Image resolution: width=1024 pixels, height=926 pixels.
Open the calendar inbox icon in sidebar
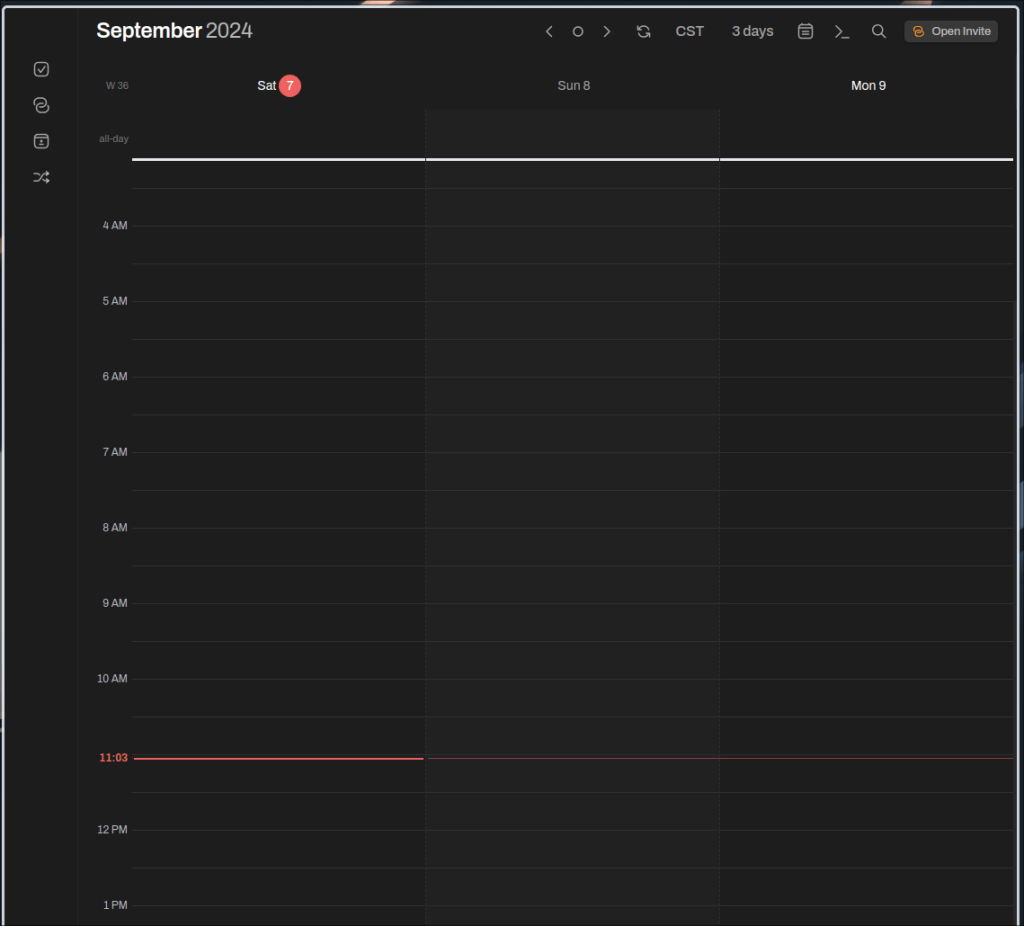(41, 141)
